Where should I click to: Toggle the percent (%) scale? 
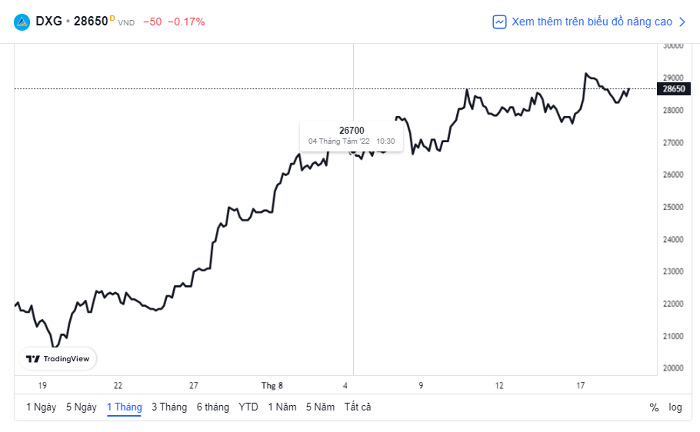[x=654, y=407]
